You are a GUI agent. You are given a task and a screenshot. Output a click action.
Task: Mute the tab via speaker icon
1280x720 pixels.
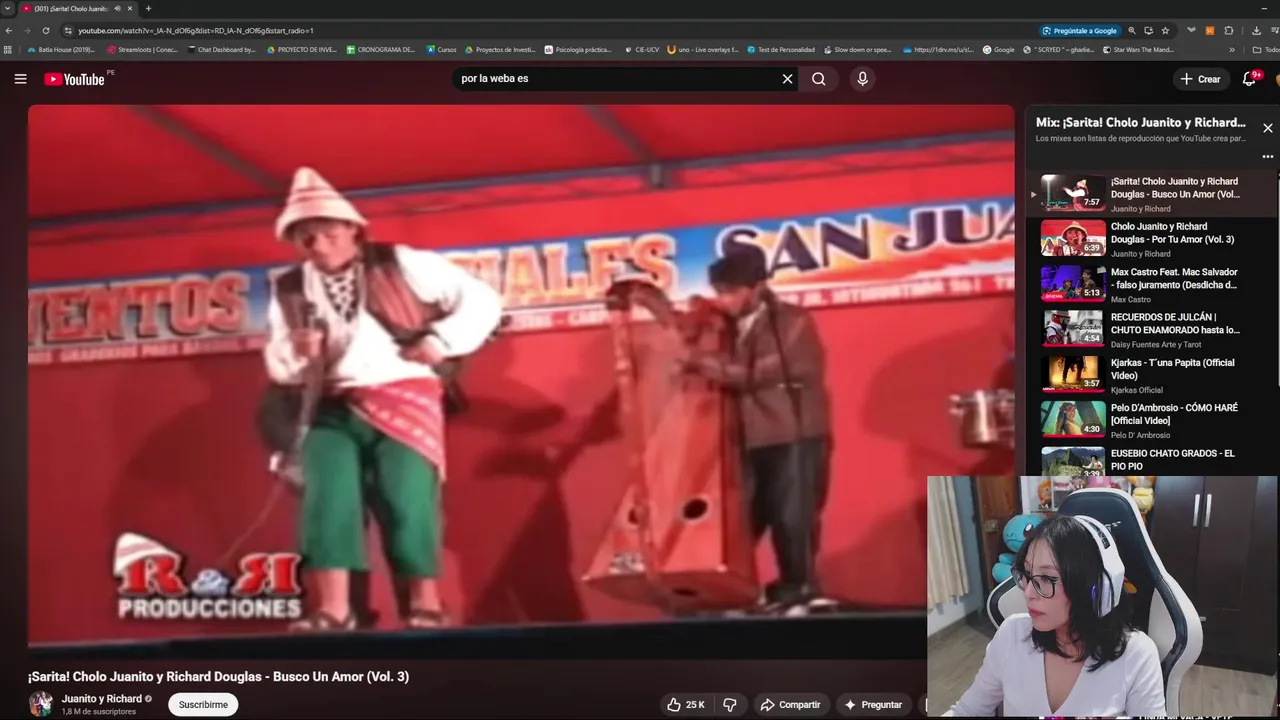point(117,8)
